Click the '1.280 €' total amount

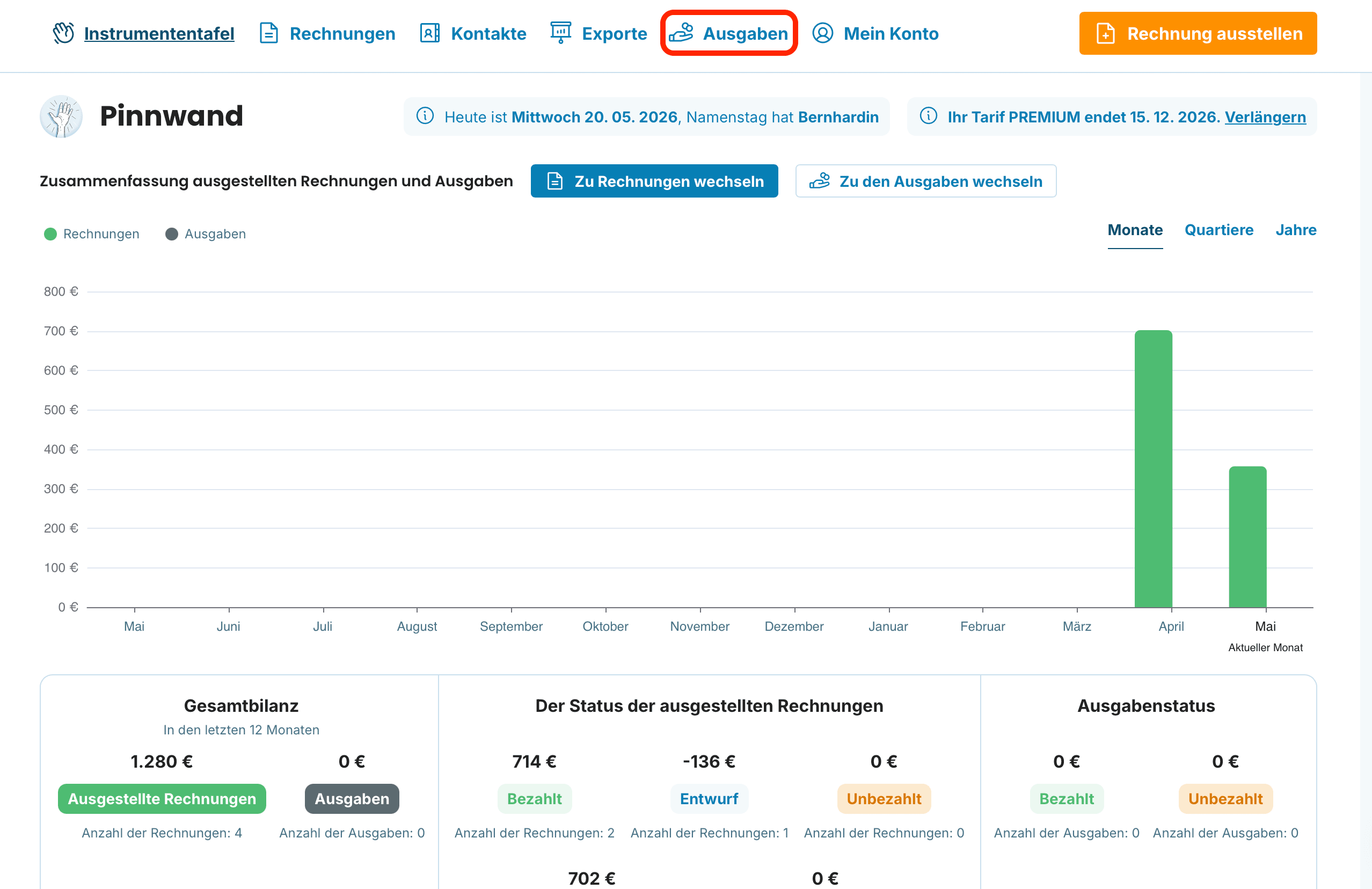pyautogui.click(x=162, y=762)
